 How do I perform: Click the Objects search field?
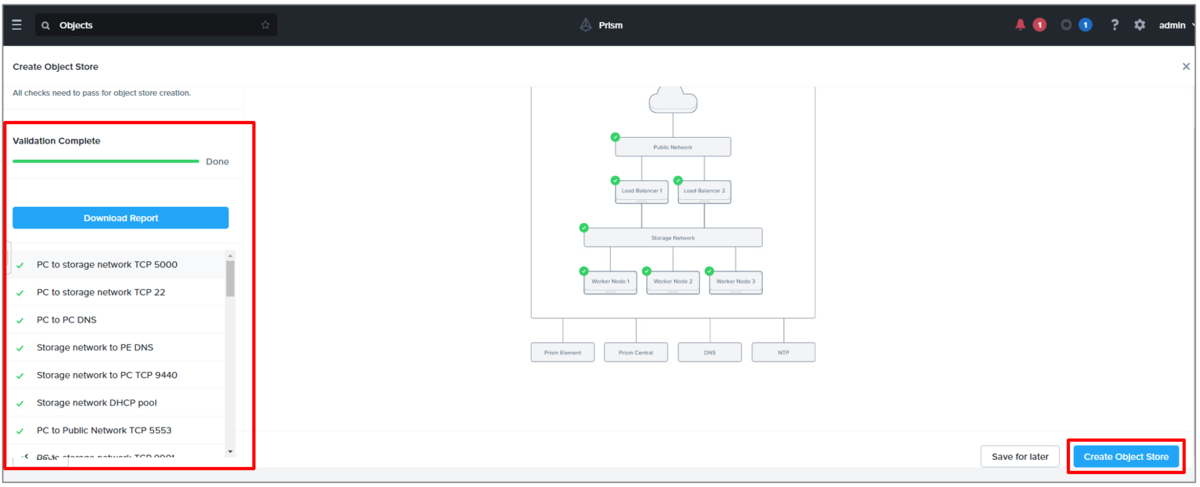click(156, 25)
